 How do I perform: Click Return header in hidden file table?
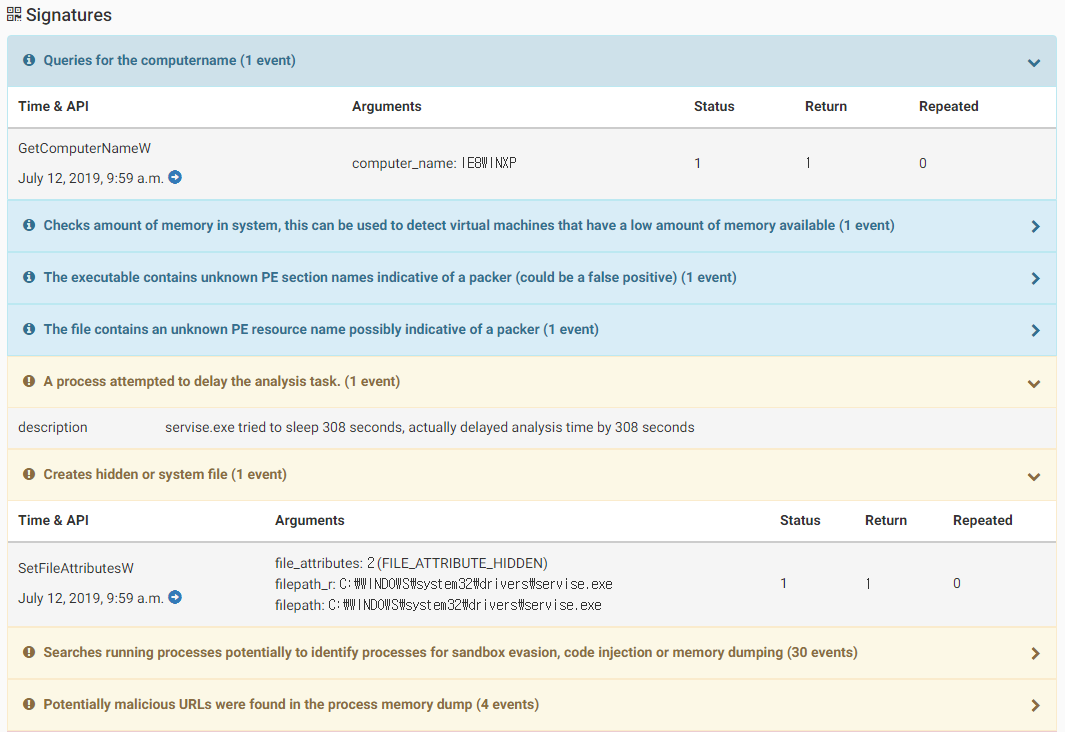(x=886, y=520)
